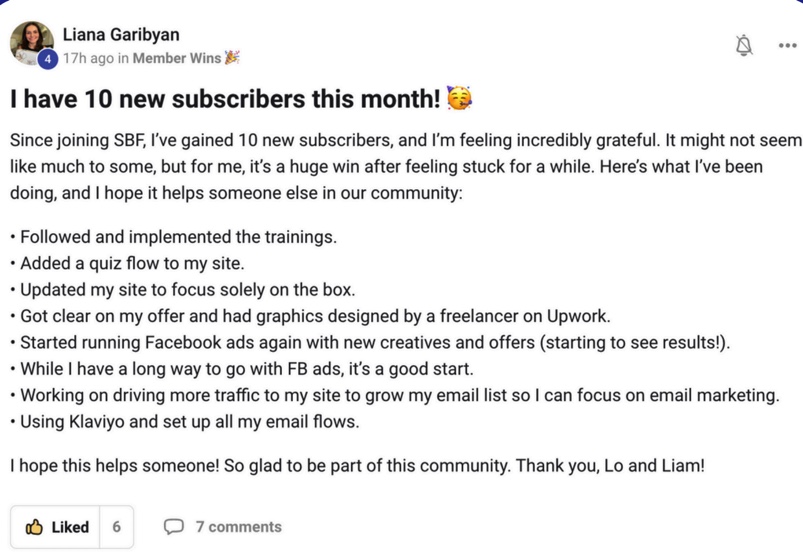Click the bullet about adding a quiz flow
Image resolution: width=803 pixels, height=559 pixels.
pyautogui.click(x=130, y=264)
